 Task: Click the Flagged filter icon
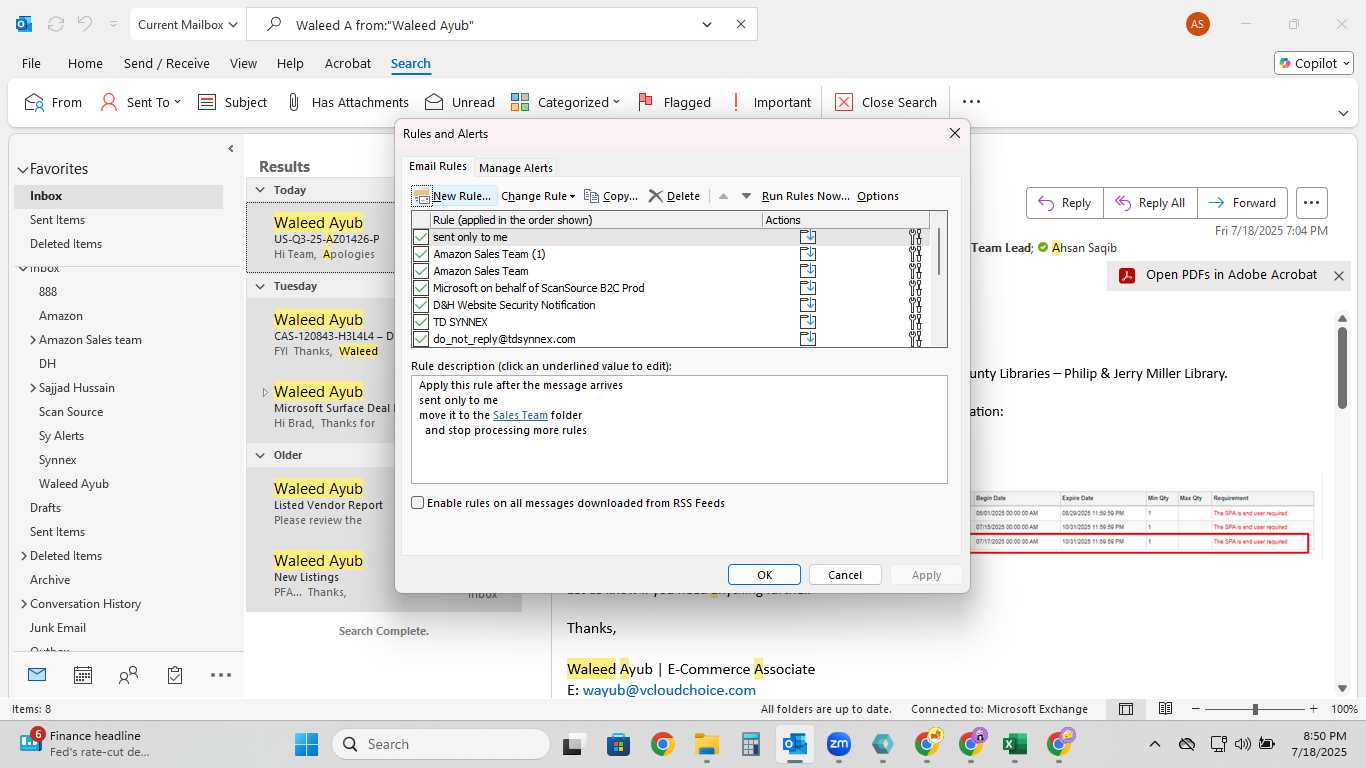tap(674, 102)
